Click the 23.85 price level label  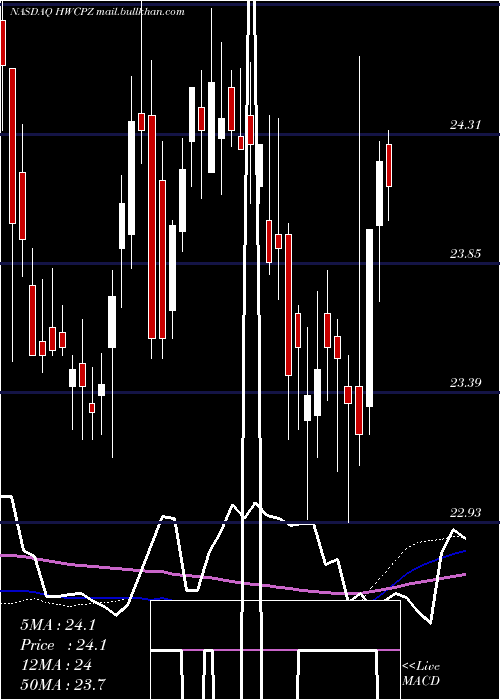pos(465,254)
